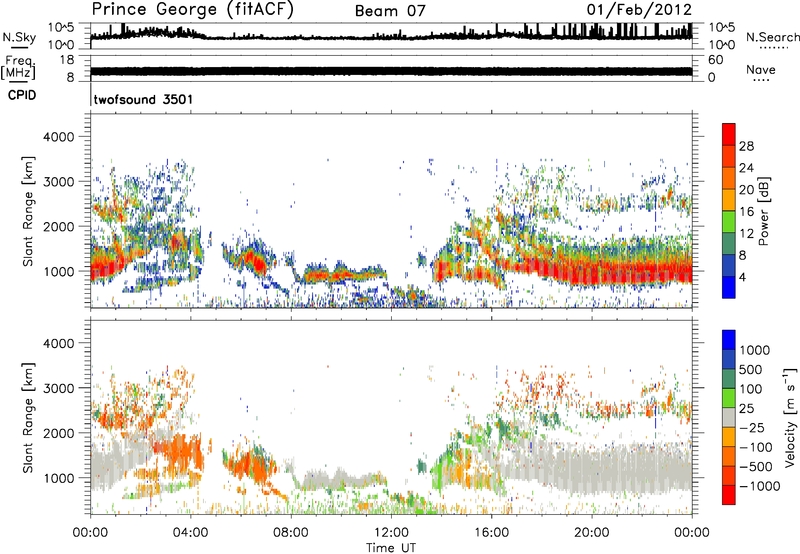Click the 4000 km tick of the Velocity panel
This screenshot has height=554, width=800.
point(58,343)
